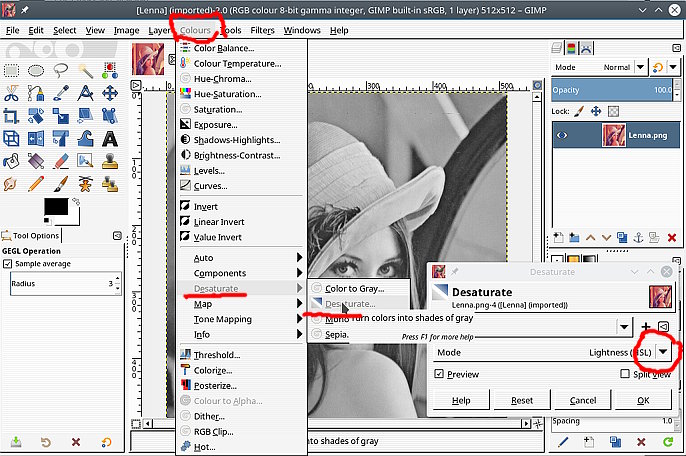
Task: Select the Pencil tool
Action: [36, 184]
